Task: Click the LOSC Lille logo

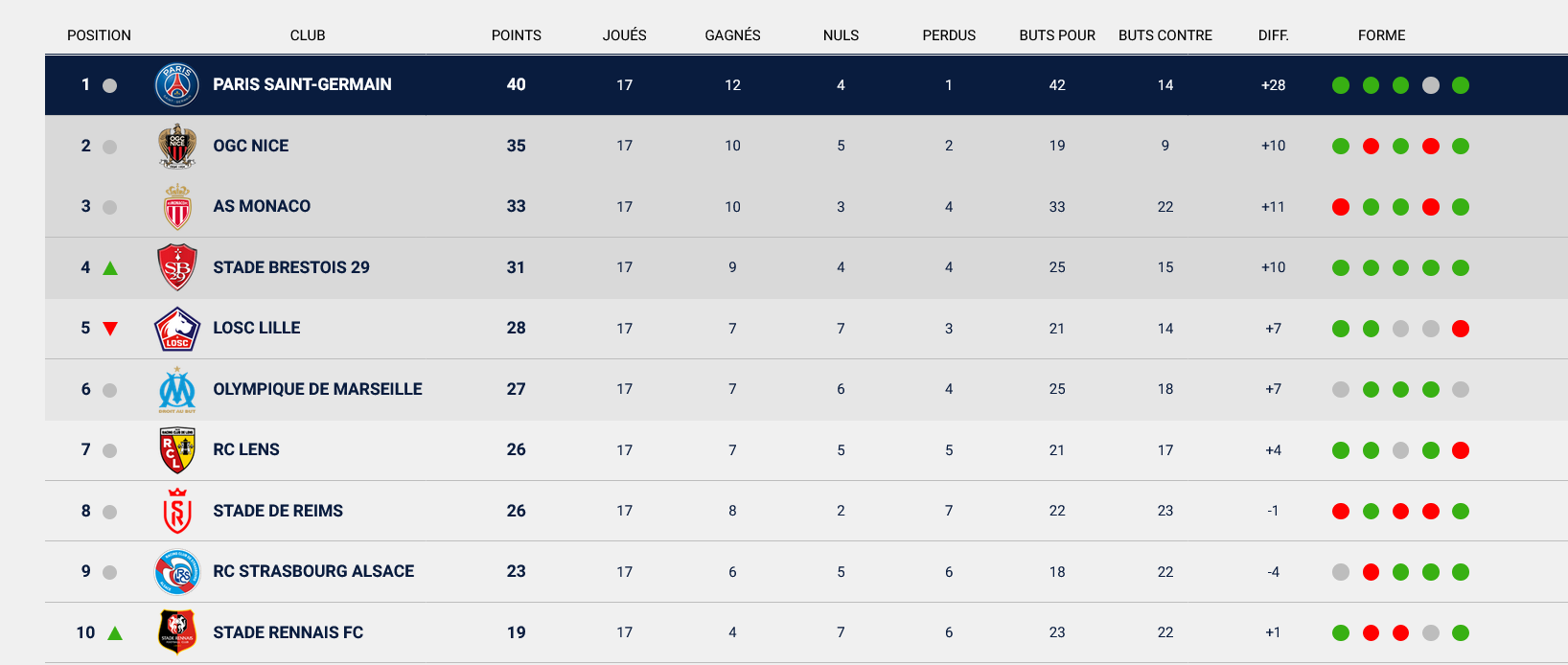Action: (x=177, y=329)
